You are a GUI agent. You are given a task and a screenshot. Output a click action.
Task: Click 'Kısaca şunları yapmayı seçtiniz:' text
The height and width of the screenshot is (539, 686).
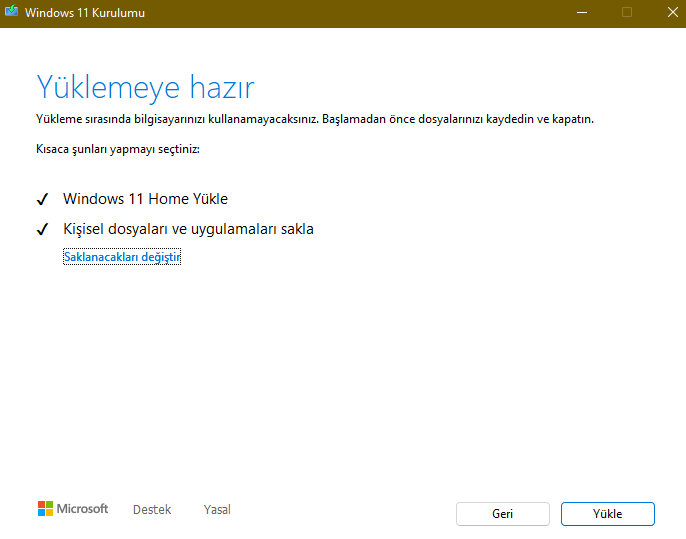click(x=118, y=150)
